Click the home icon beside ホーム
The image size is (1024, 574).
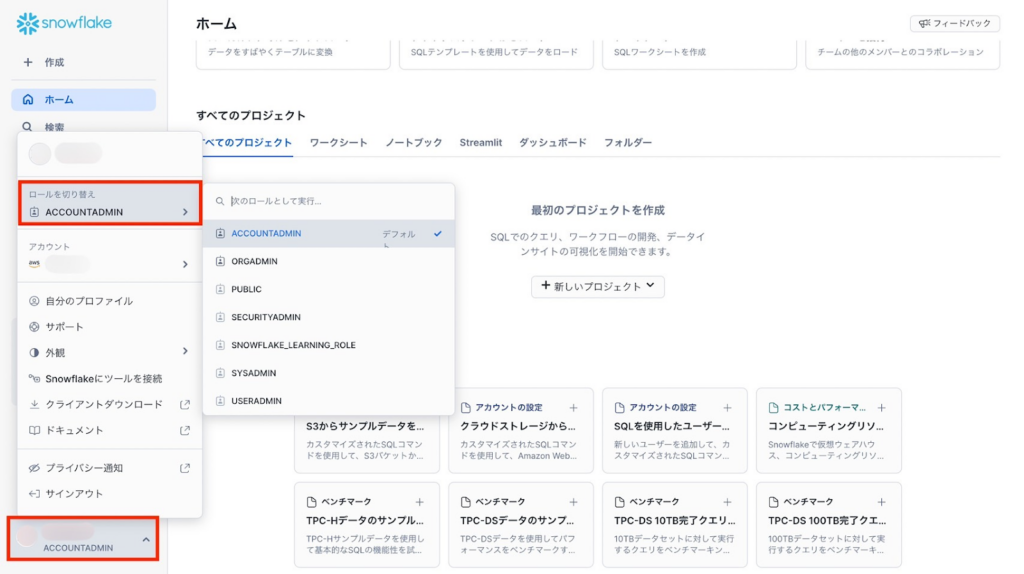coord(28,100)
